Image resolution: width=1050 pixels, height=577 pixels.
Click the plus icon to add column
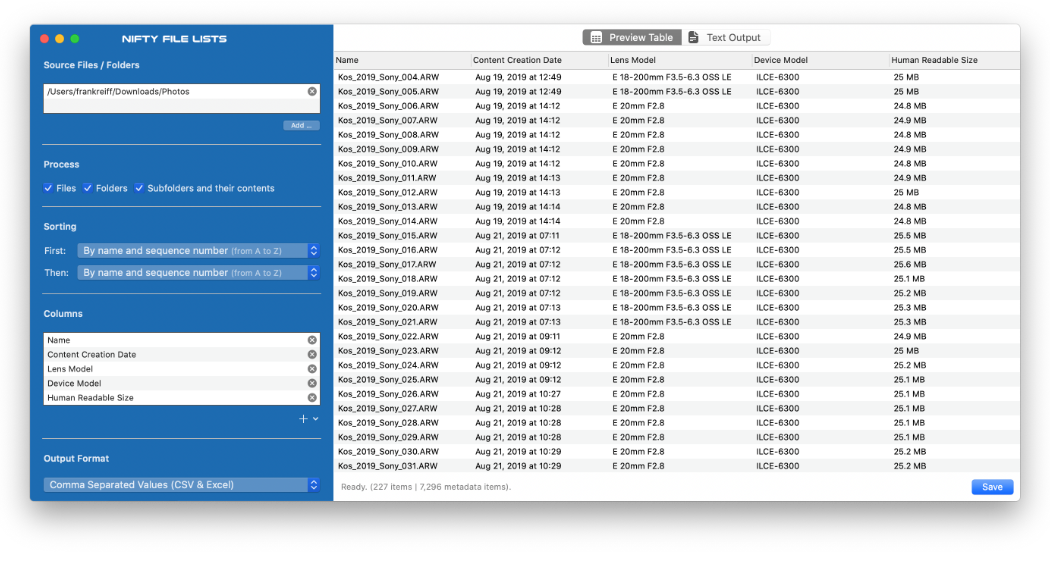(303, 418)
